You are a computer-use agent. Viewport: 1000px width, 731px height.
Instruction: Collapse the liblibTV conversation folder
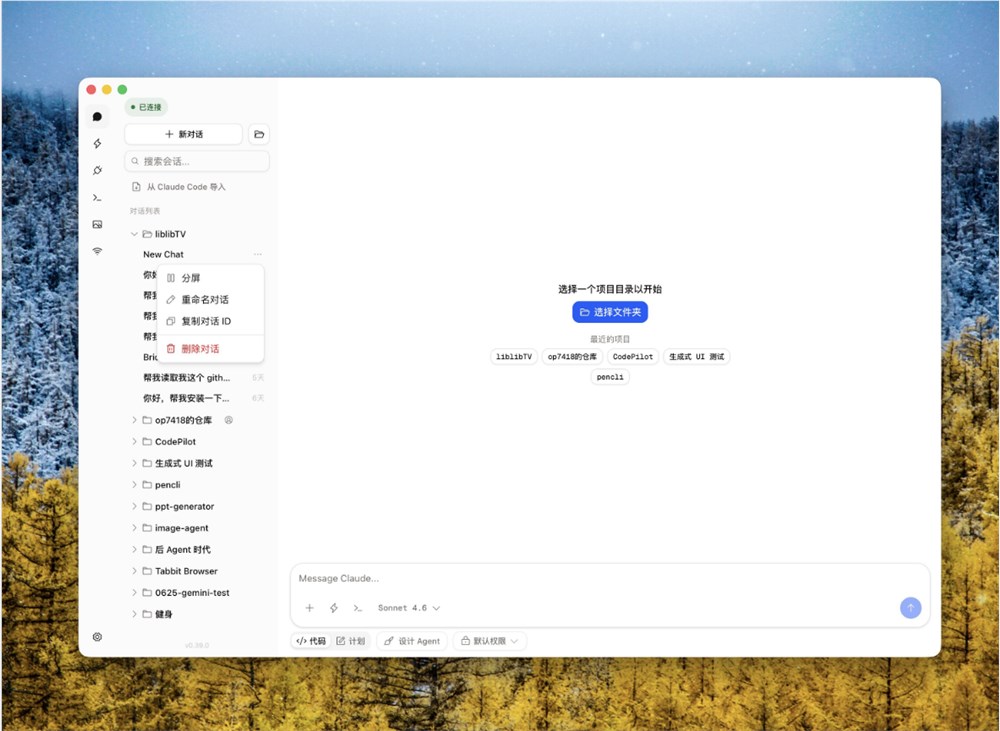coord(135,233)
